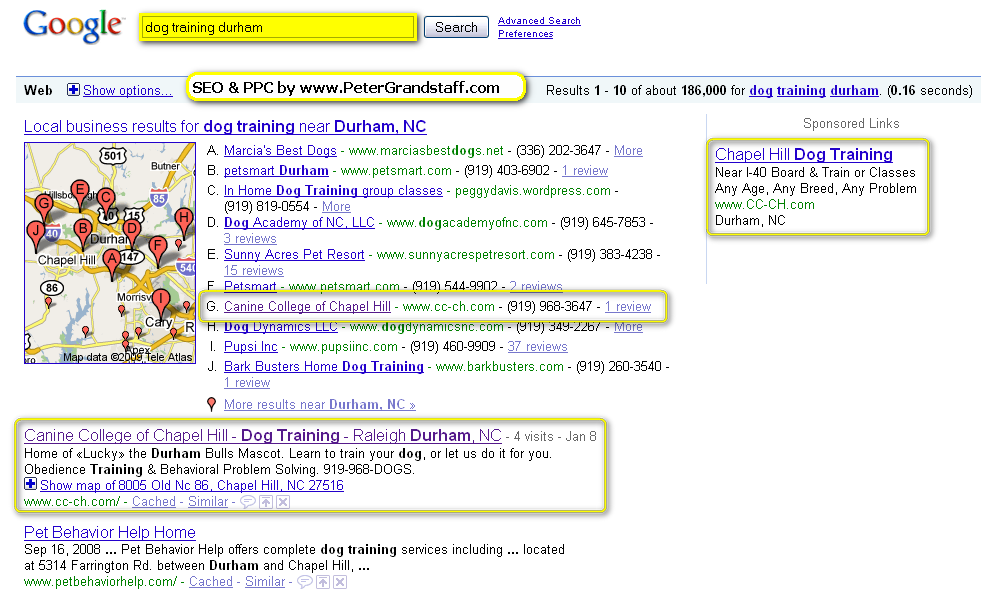The image size is (997, 598).
Task: Click map marker G
Action: pyautogui.click(x=43, y=207)
